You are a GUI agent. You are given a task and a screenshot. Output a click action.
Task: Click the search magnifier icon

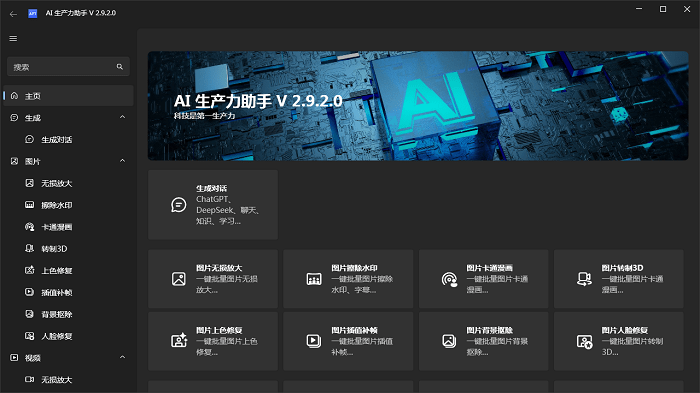click(x=120, y=67)
